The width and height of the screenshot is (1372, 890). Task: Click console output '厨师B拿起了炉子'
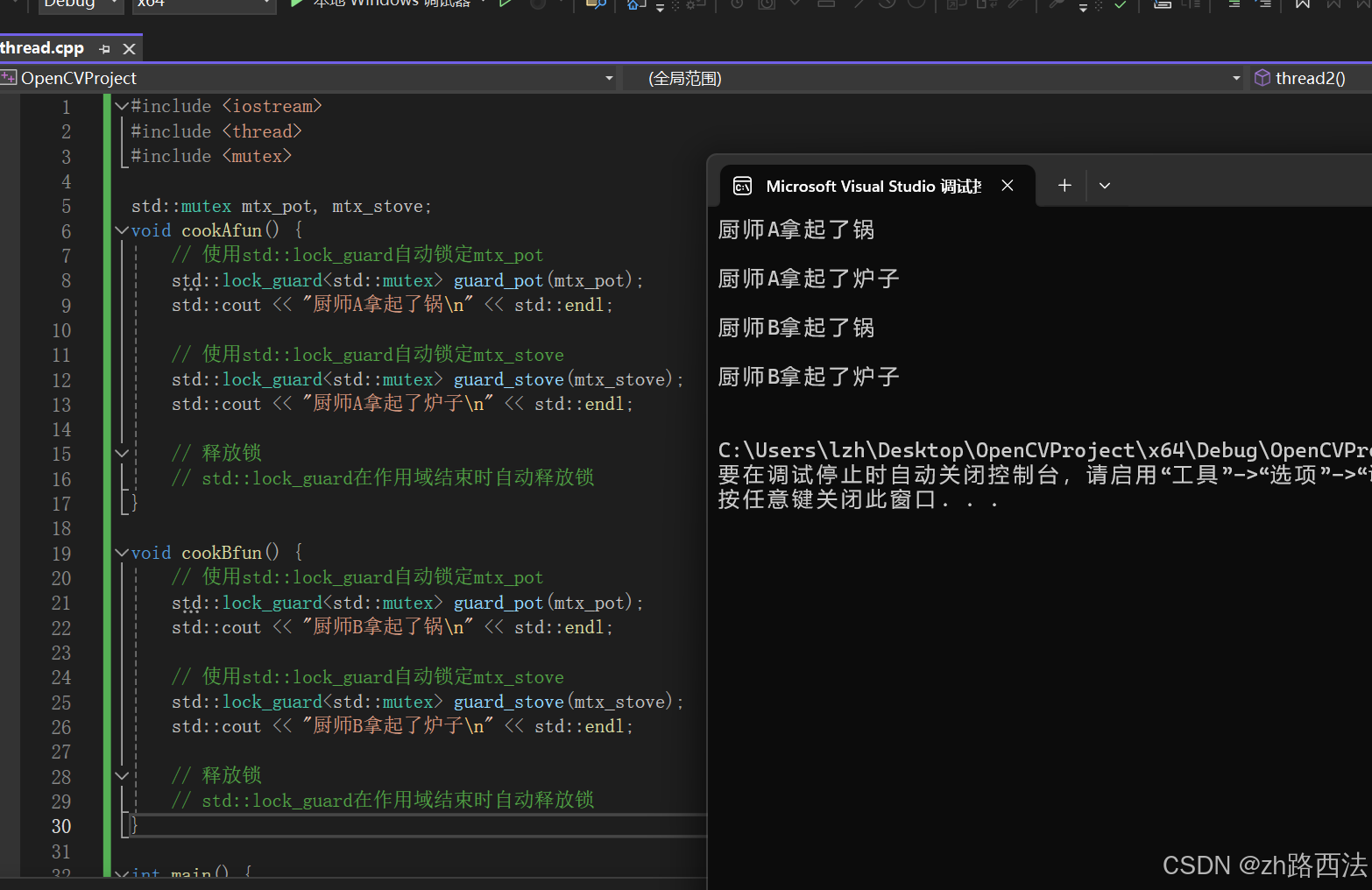[x=809, y=377]
